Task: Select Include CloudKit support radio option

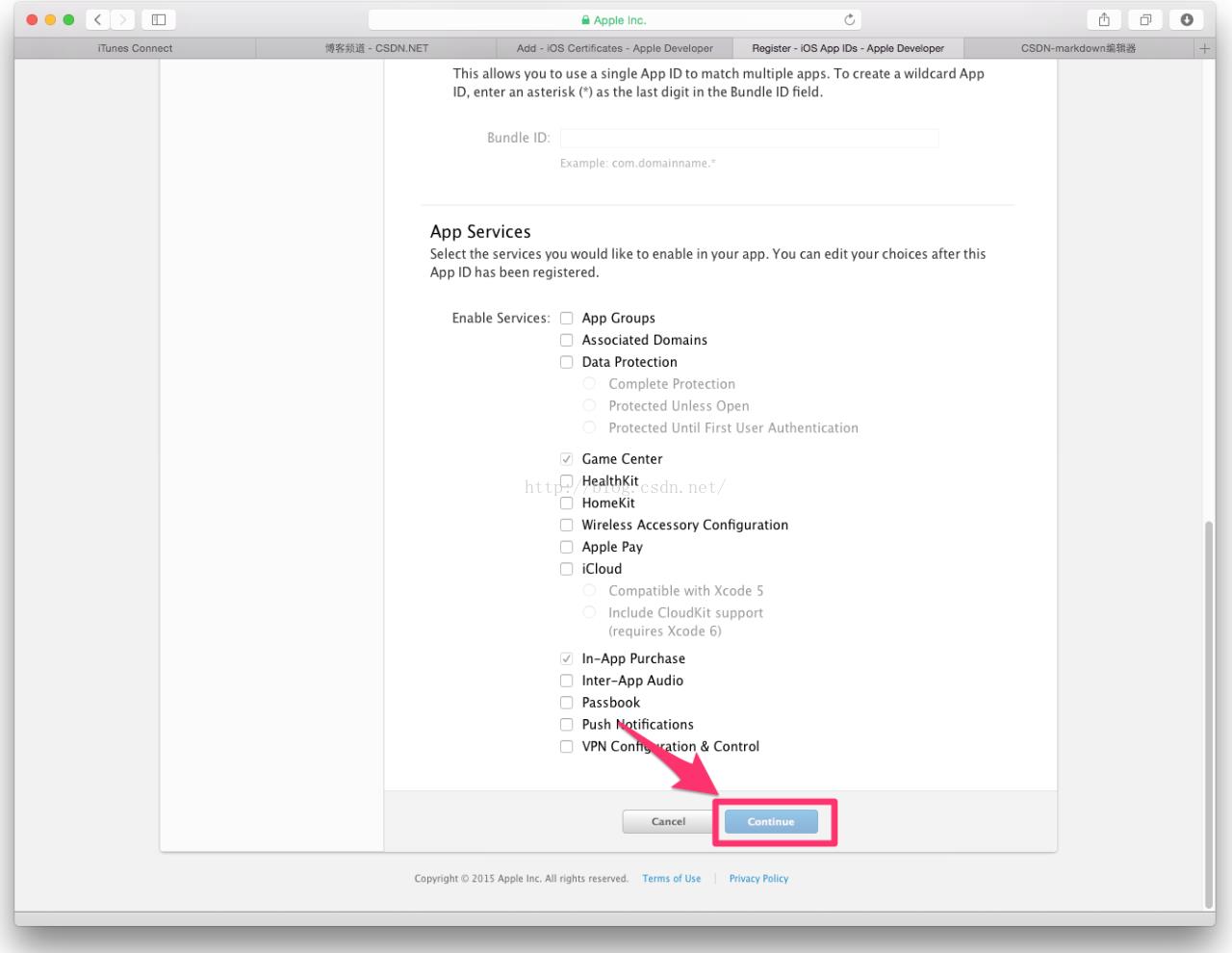Action: (589, 612)
